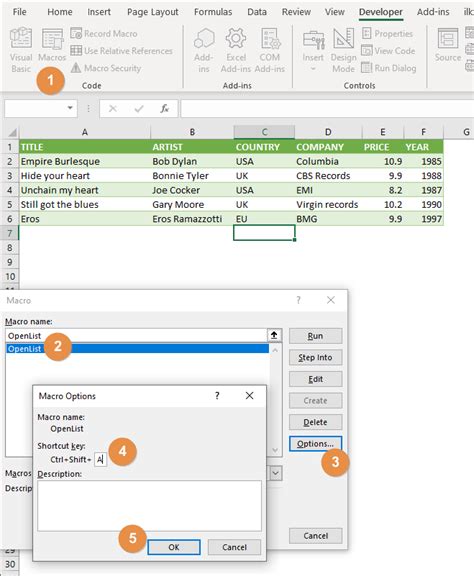Confirm Macro Options with OK
The height and width of the screenshot is (576, 474).
(174, 547)
